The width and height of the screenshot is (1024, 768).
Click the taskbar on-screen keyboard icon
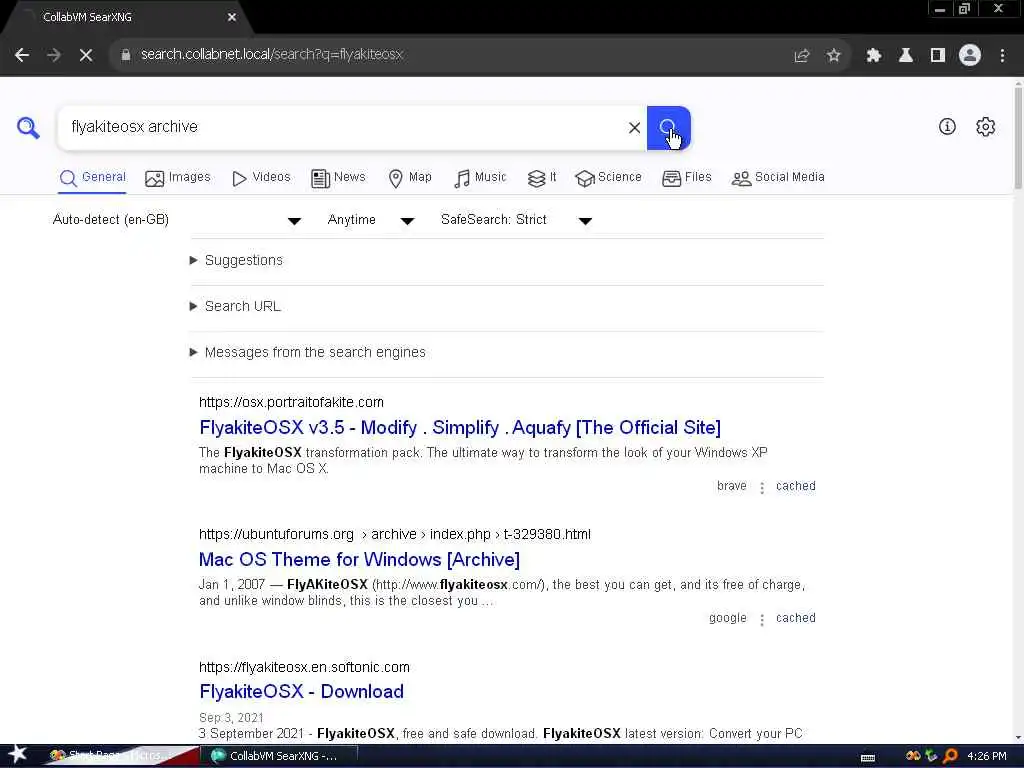click(868, 757)
